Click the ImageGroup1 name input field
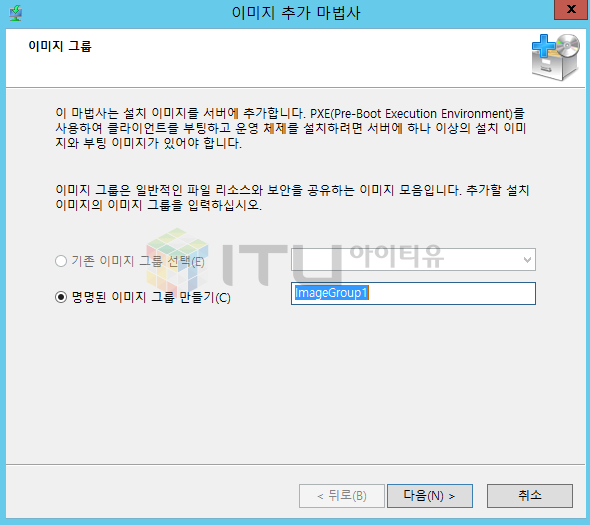The height and width of the screenshot is (525, 590). click(x=413, y=294)
